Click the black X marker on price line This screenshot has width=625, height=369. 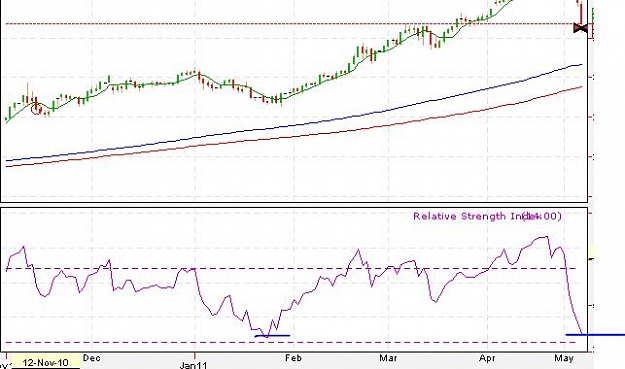coord(580,28)
